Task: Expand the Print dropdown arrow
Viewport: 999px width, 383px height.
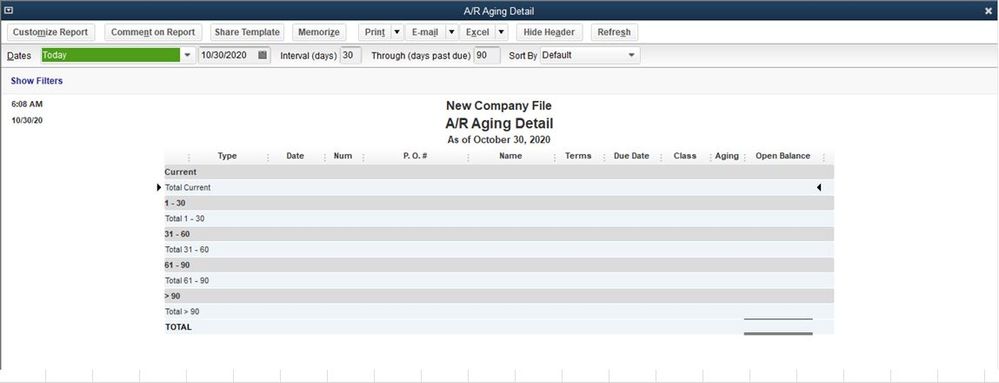Action: click(x=397, y=33)
